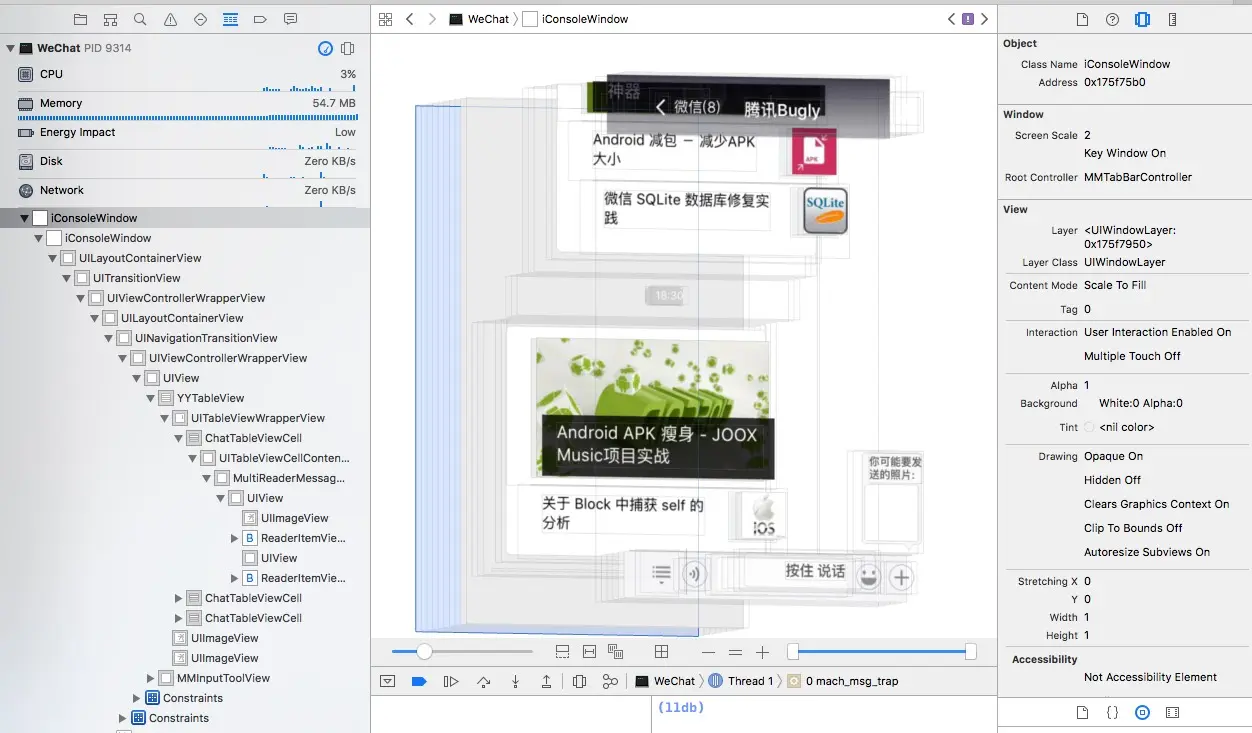Image resolution: width=1252 pixels, height=733 pixels.
Task: Click the purple issue indicator badge
Action: (x=968, y=19)
